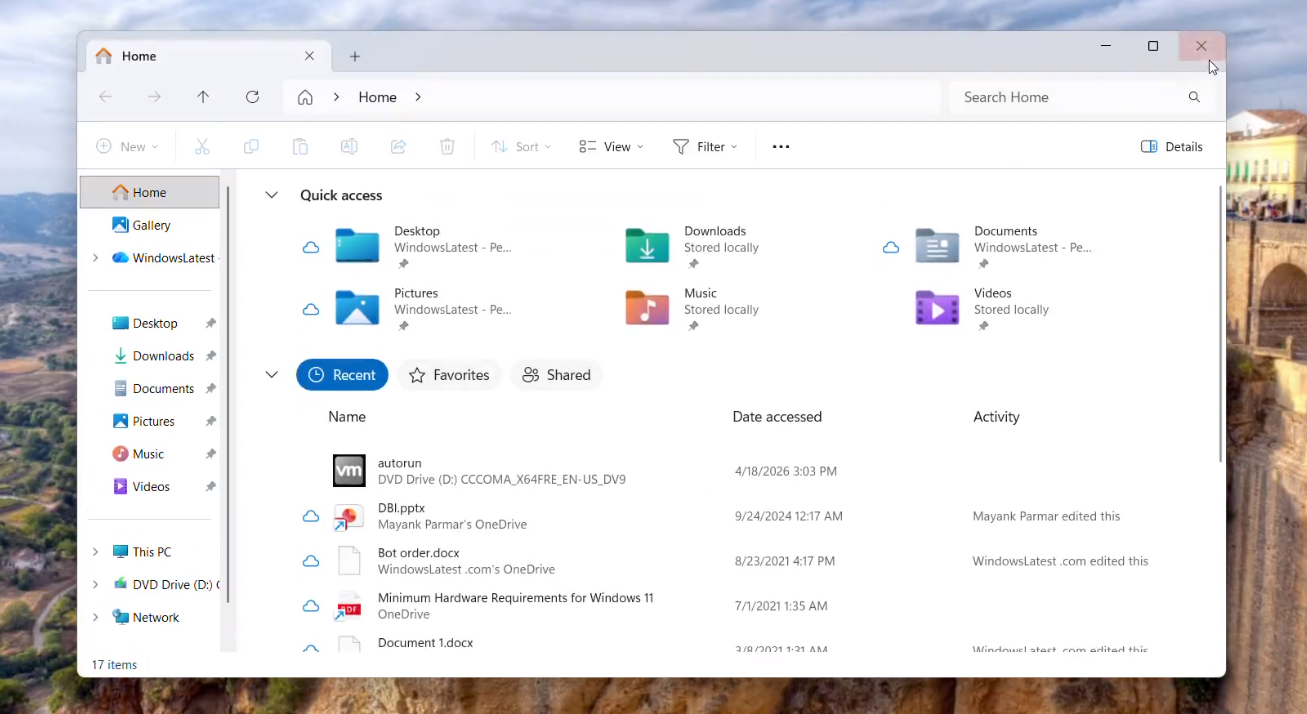Select the Minimum Hardware Requirements PDF icon
1307x714 pixels.
(x=349, y=606)
